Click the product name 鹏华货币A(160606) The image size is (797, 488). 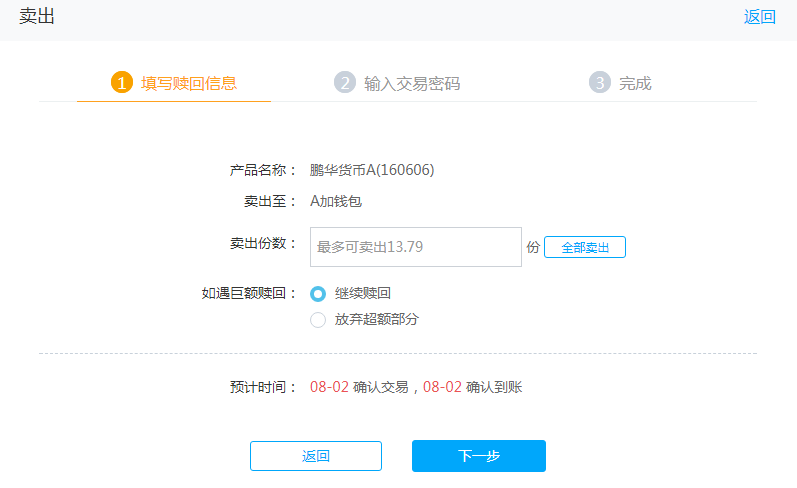pos(372,170)
